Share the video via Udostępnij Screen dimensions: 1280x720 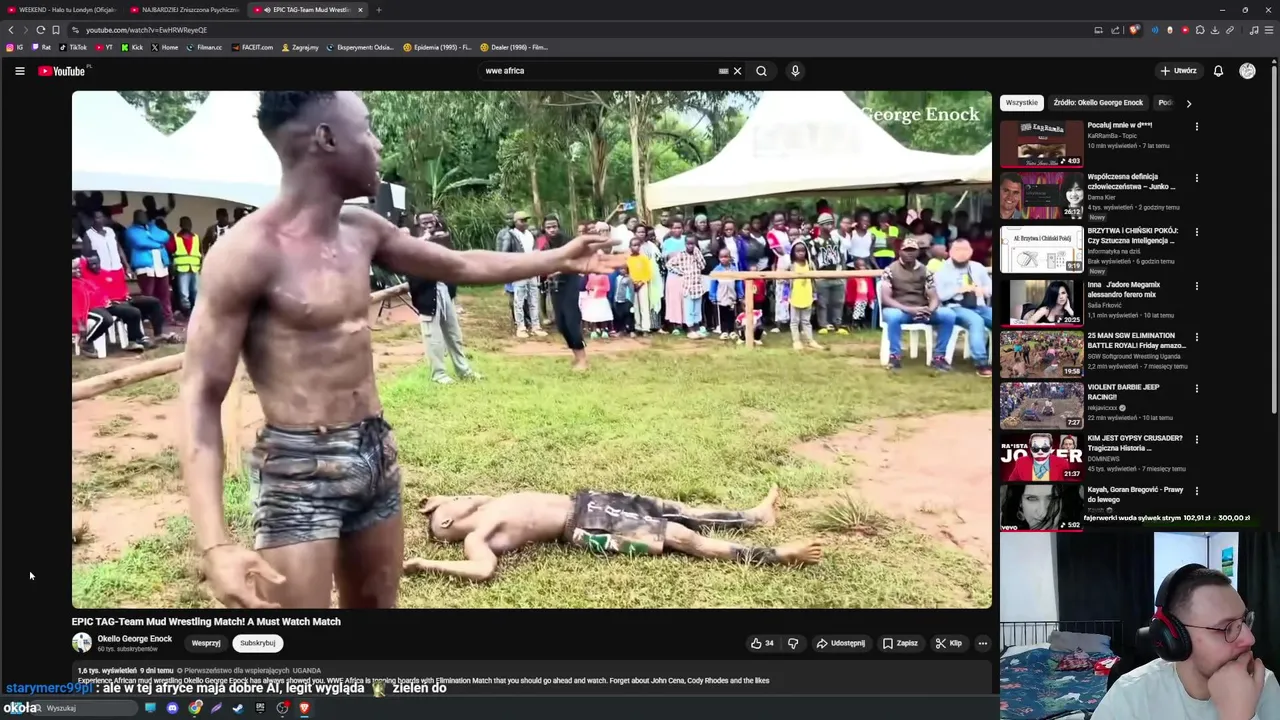click(x=840, y=643)
